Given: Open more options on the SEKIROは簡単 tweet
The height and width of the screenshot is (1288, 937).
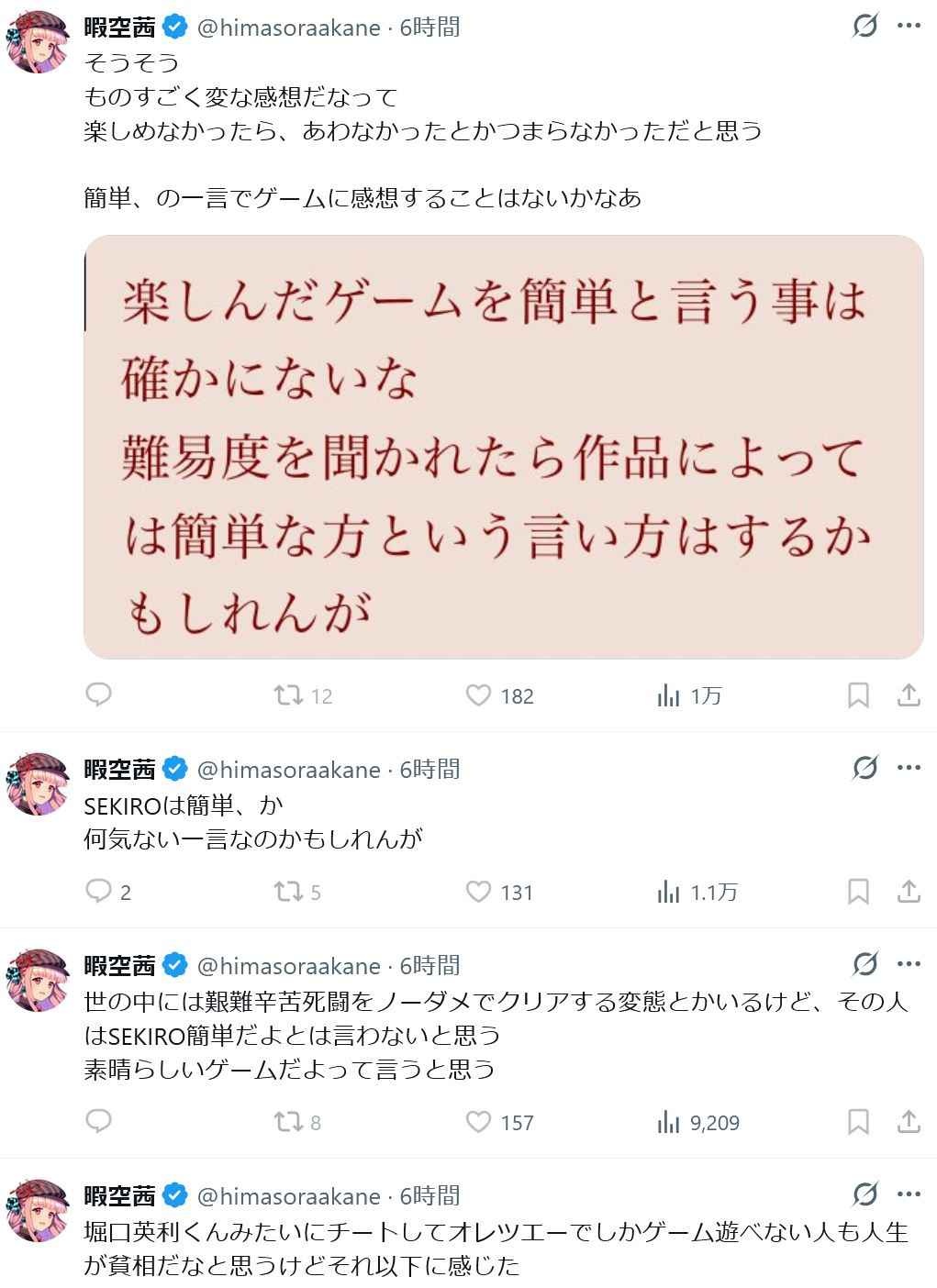Looking at the screenshot, I should point(909,768).
